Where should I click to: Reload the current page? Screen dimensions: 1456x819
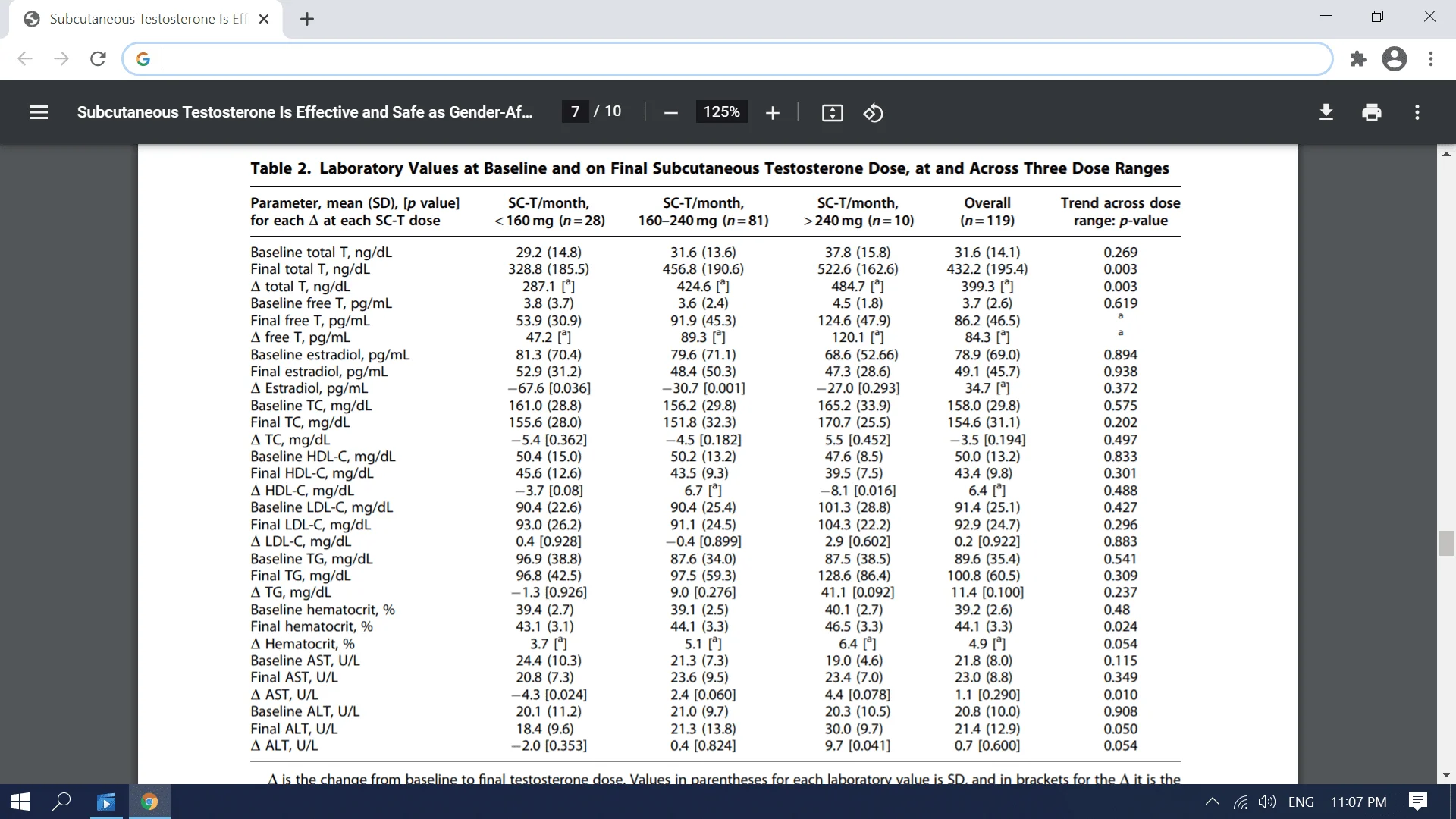(x=98, y=59)
